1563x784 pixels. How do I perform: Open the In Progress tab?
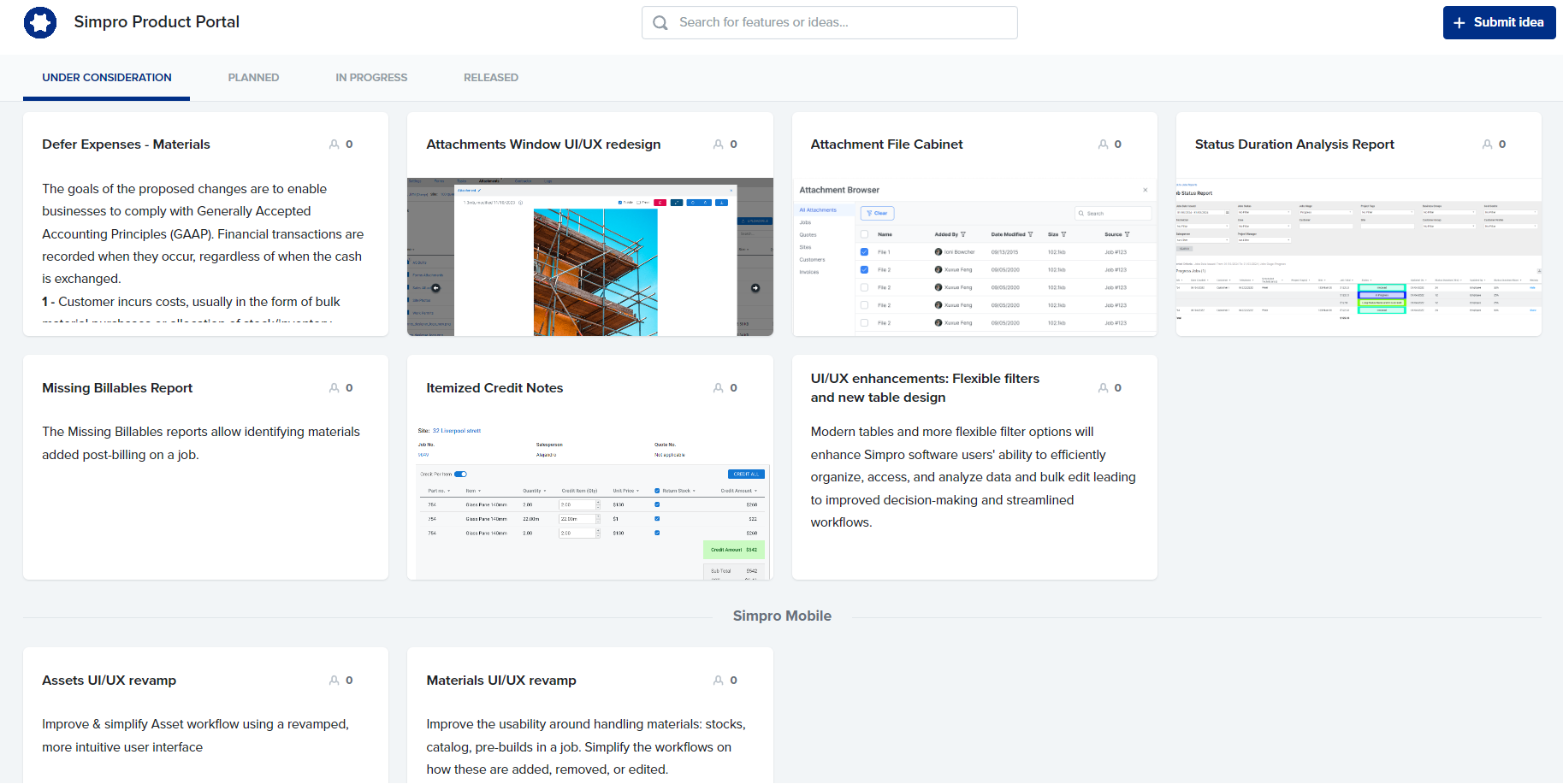pyautogui.click(x=371, y=78)
